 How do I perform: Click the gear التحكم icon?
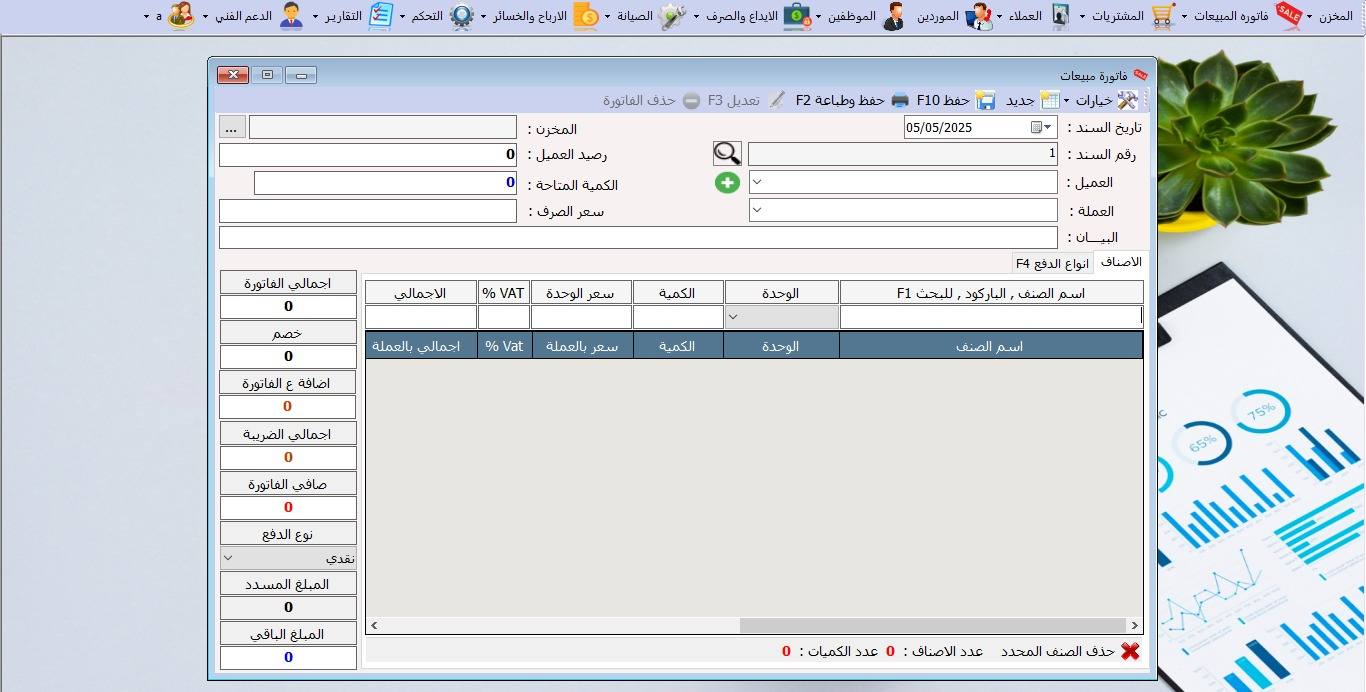click(x=461, y=16)
